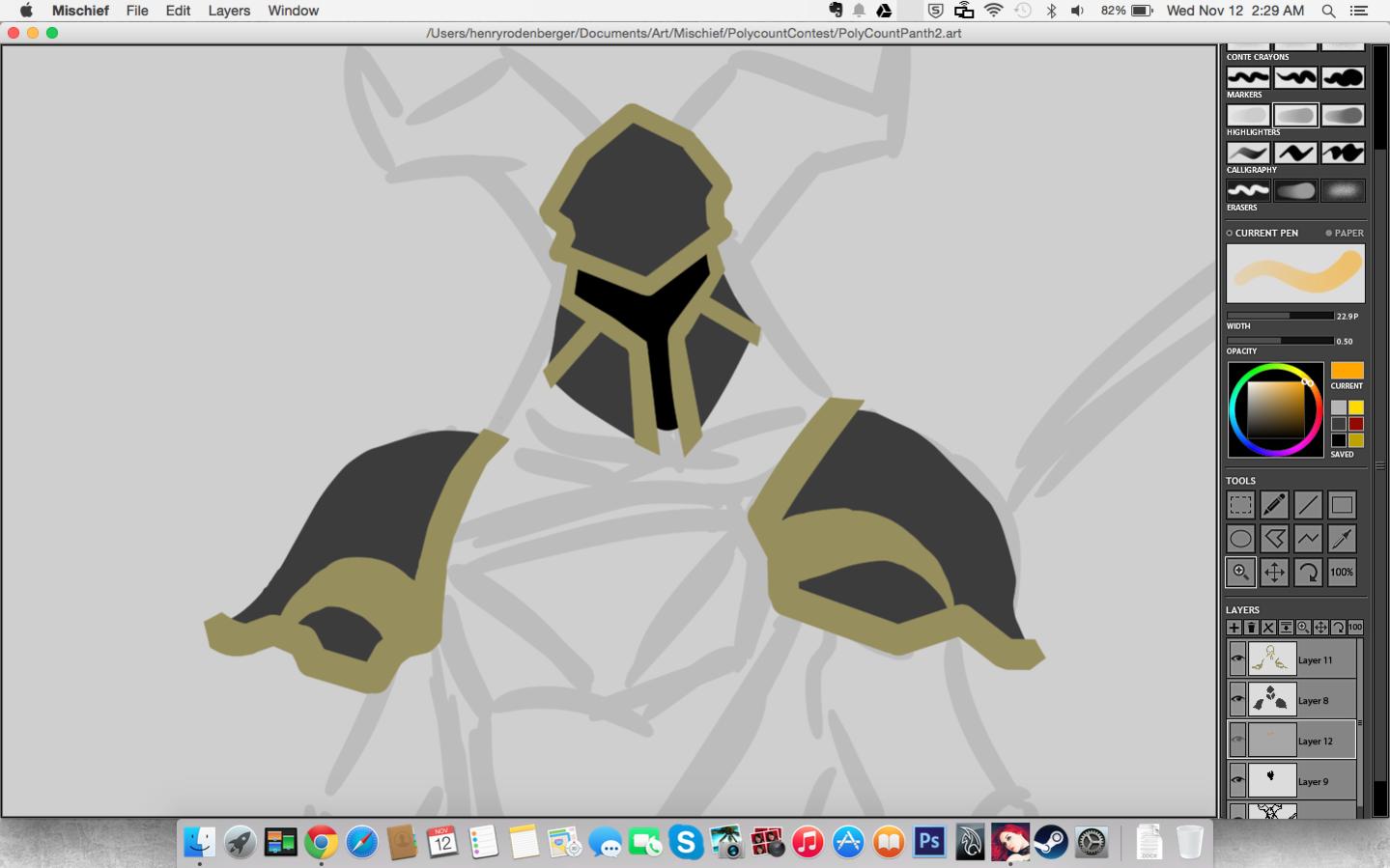Show Layer 12 using its eye icon
This screenshot has width=1390, height=868.
pos(1237,741)
